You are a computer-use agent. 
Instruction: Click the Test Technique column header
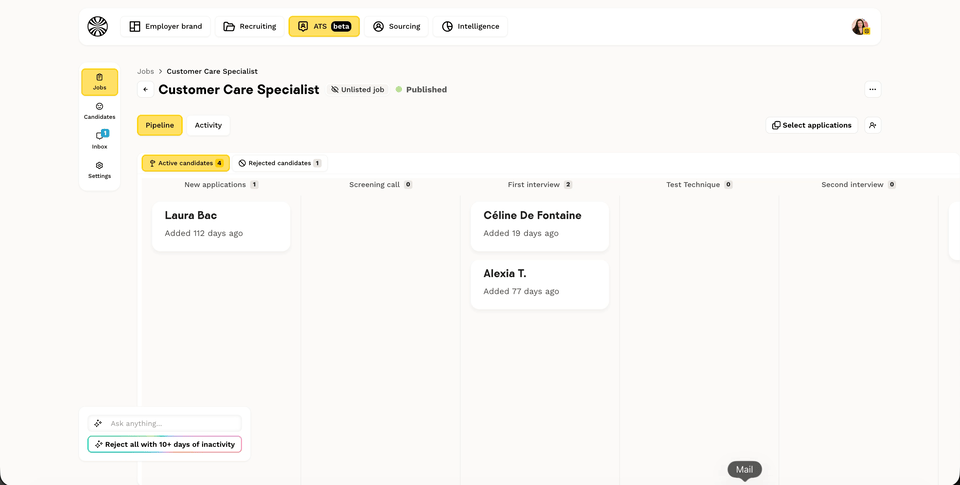(x=699, y=184)
